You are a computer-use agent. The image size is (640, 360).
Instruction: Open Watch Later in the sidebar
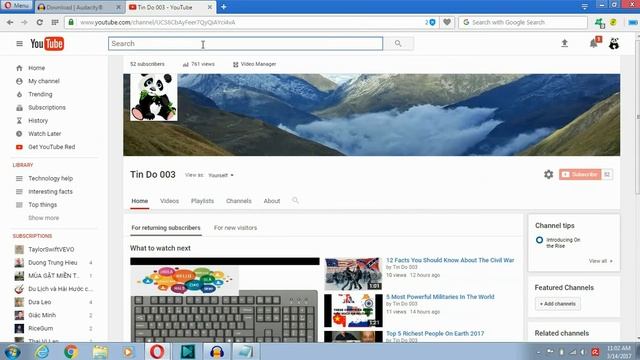coord(44,133)
